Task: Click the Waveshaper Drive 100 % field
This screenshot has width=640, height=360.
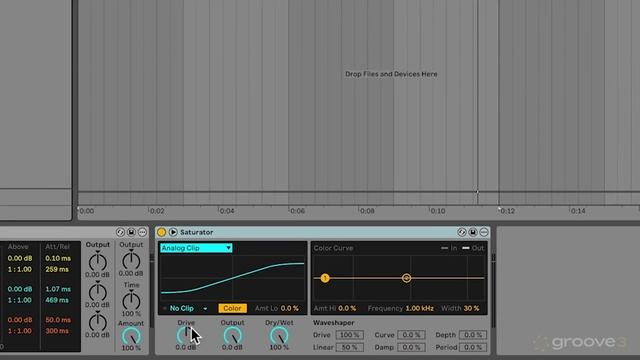Action: [349, 335]
